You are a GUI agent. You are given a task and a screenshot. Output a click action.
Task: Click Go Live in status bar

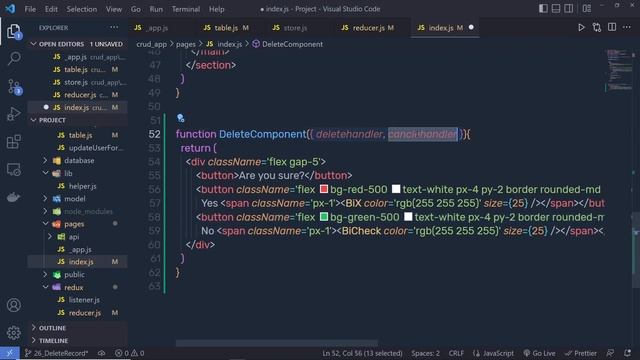point(539,353)
